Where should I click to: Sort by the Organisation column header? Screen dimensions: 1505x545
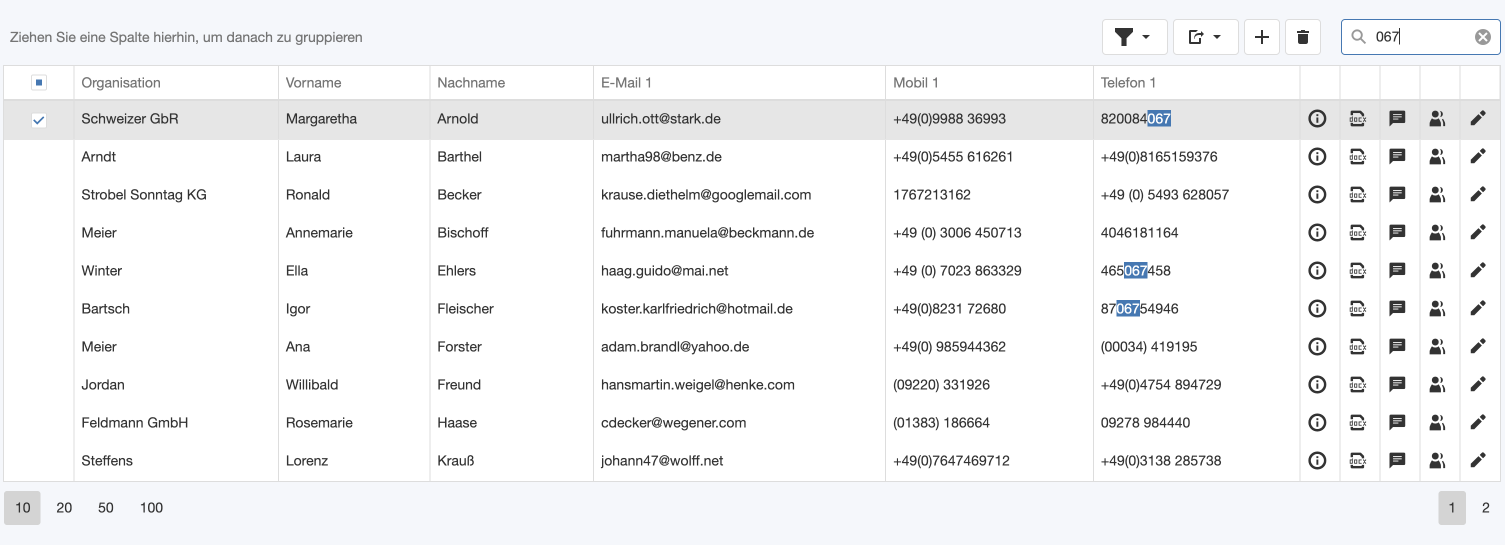click(x=121, y=83)
